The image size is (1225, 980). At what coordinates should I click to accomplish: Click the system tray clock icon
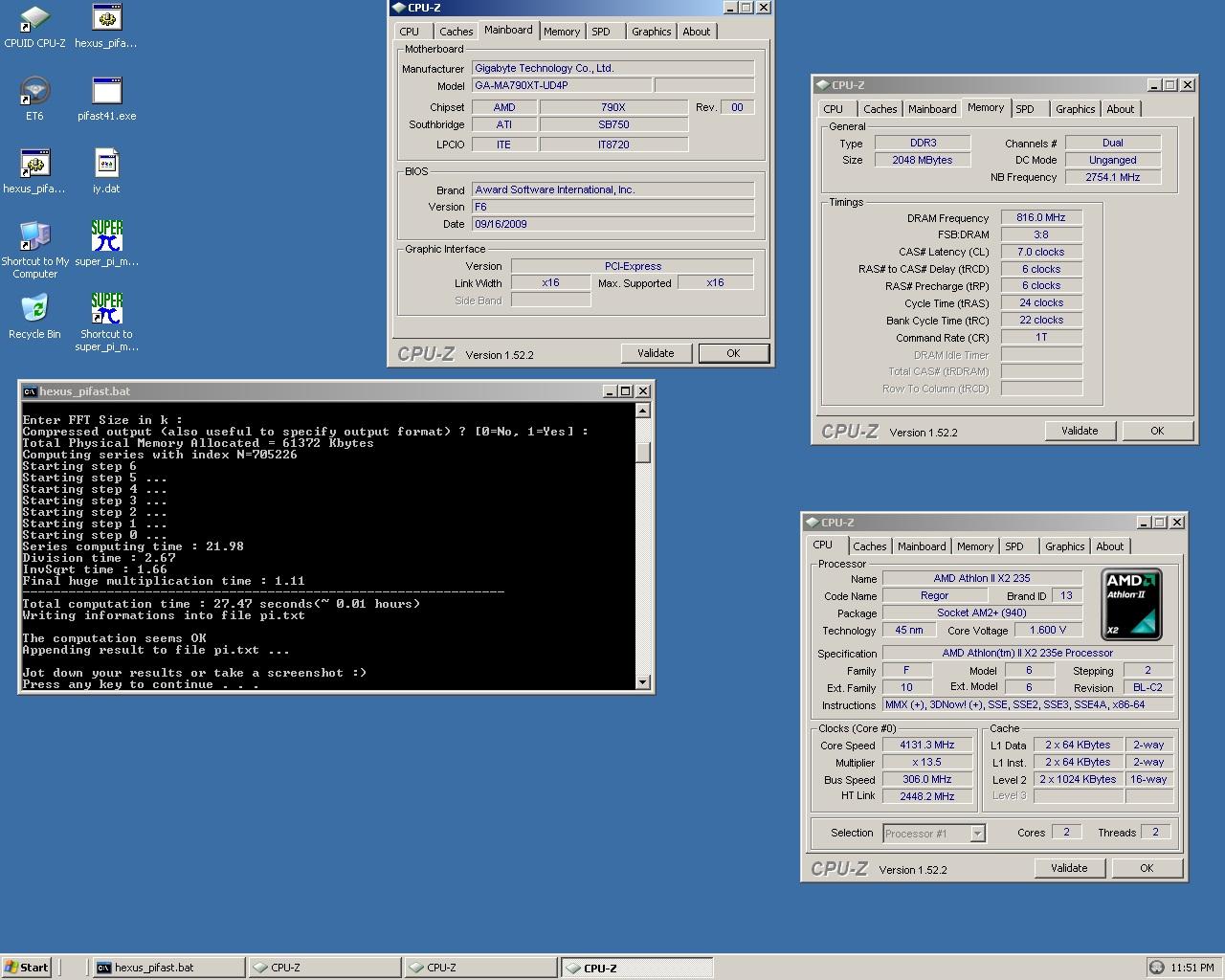pyautogui.click(x=1157, y=968)
